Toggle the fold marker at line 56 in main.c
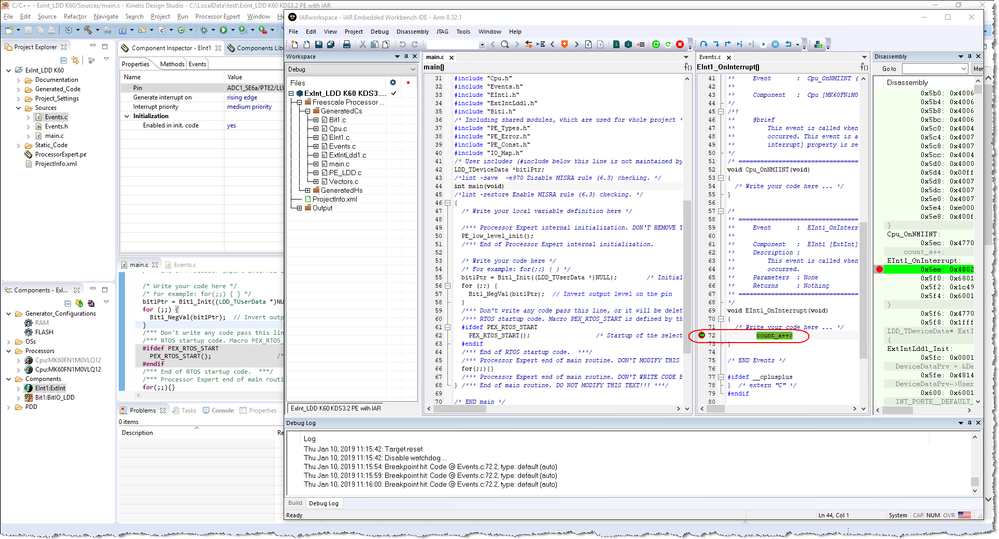The image size is (999, 539). [x=447, y=285]
